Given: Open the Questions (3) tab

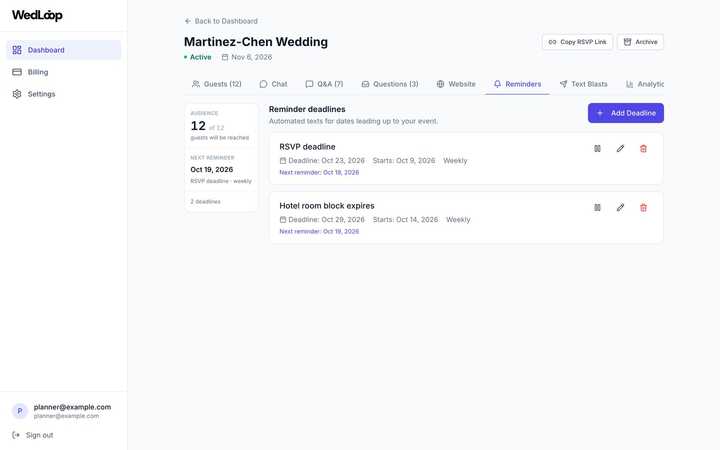Looking at the screenshot, I should [390, 84].
